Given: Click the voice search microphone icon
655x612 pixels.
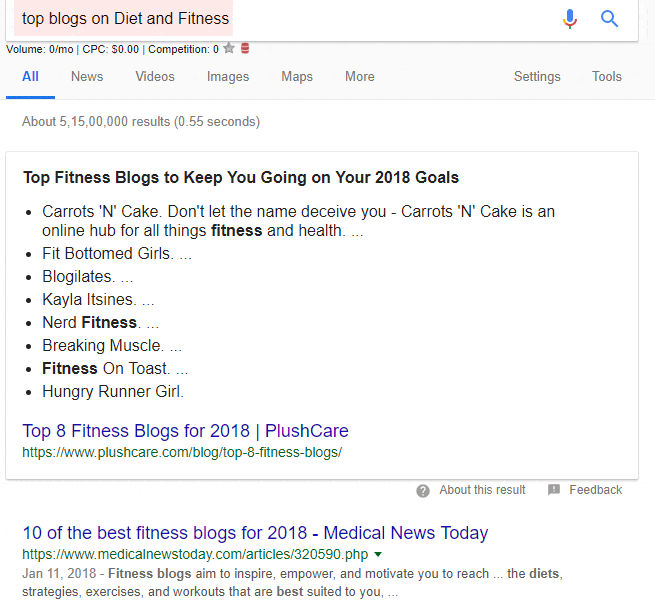Looking at the screenshot, I should pyautogui.click(x=570, y=19).
